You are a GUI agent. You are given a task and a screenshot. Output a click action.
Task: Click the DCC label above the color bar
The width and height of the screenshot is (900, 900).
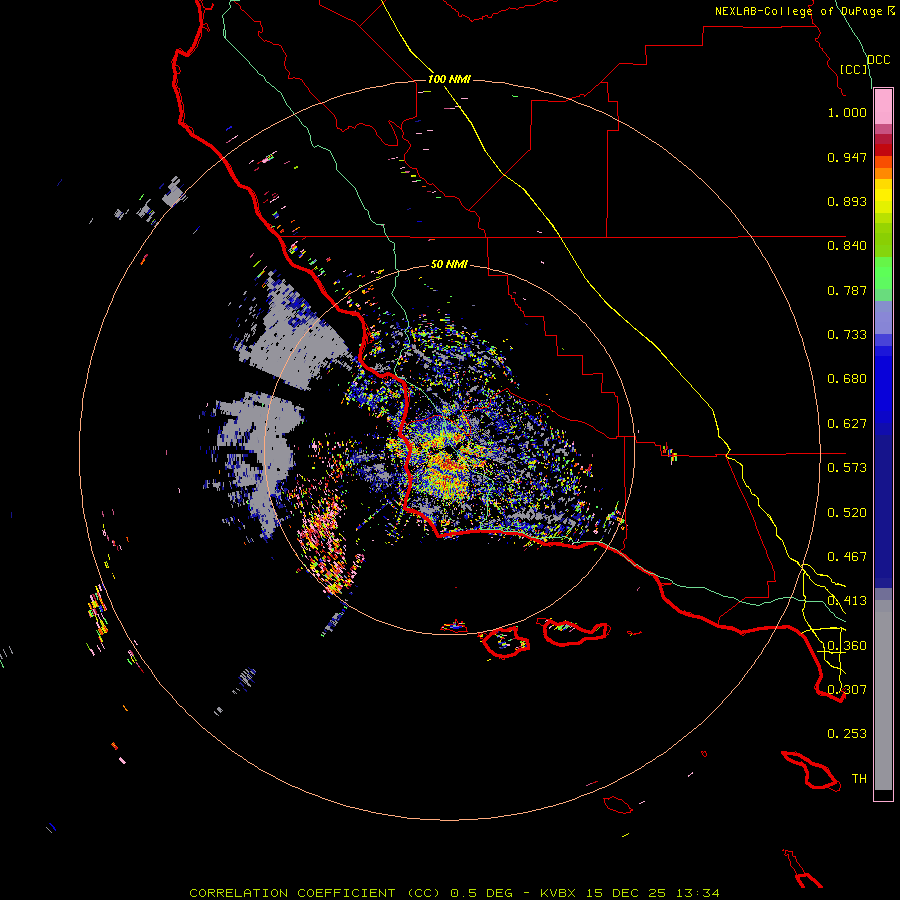tap(879, 60)
